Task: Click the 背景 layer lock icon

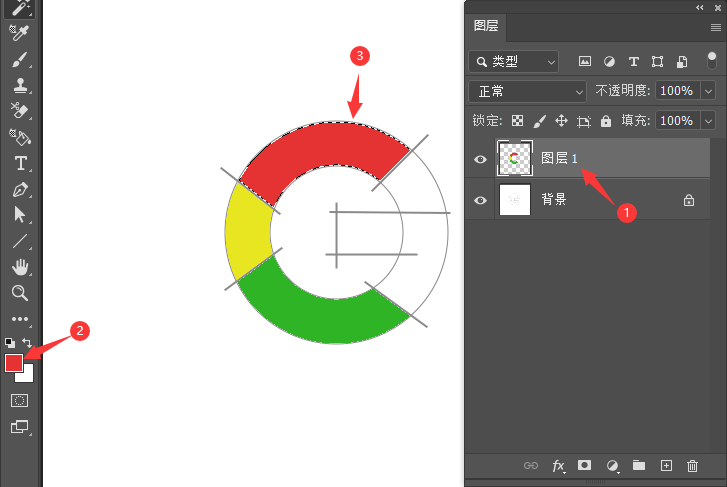Action: 689,200
